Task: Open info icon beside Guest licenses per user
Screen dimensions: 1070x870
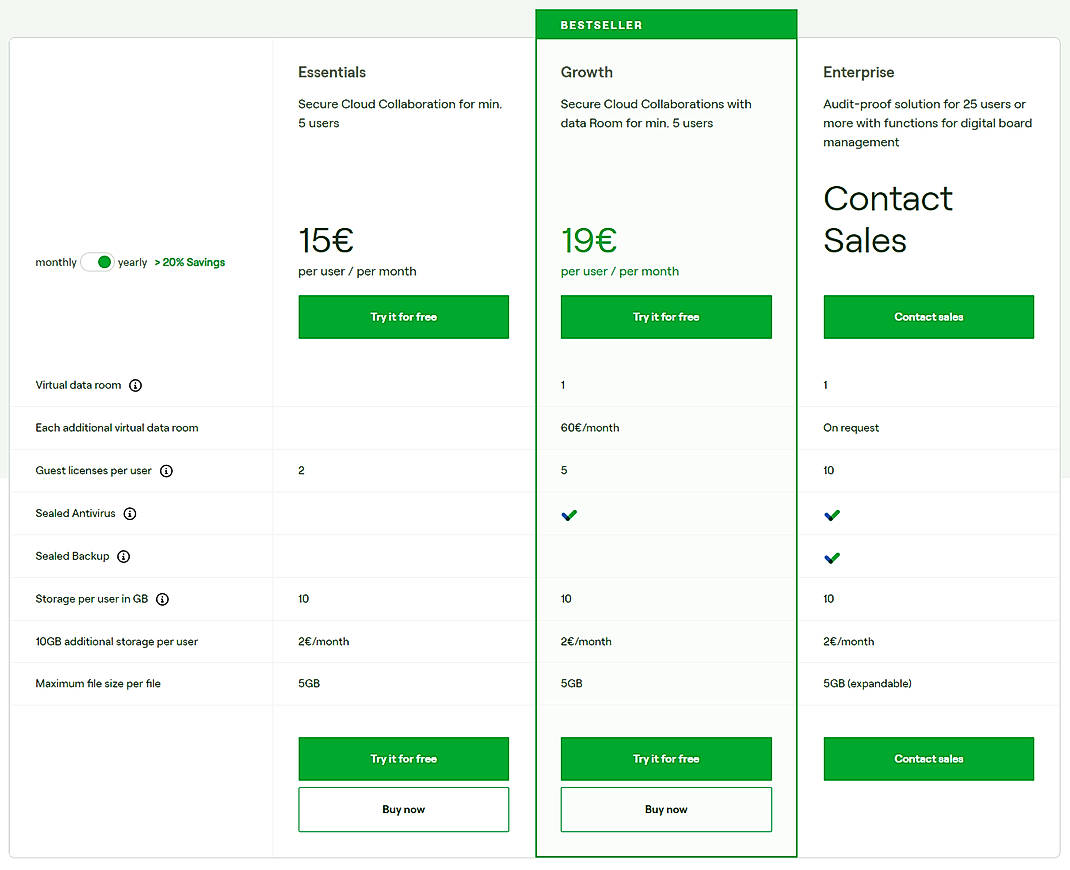Action: click(167, 471)
